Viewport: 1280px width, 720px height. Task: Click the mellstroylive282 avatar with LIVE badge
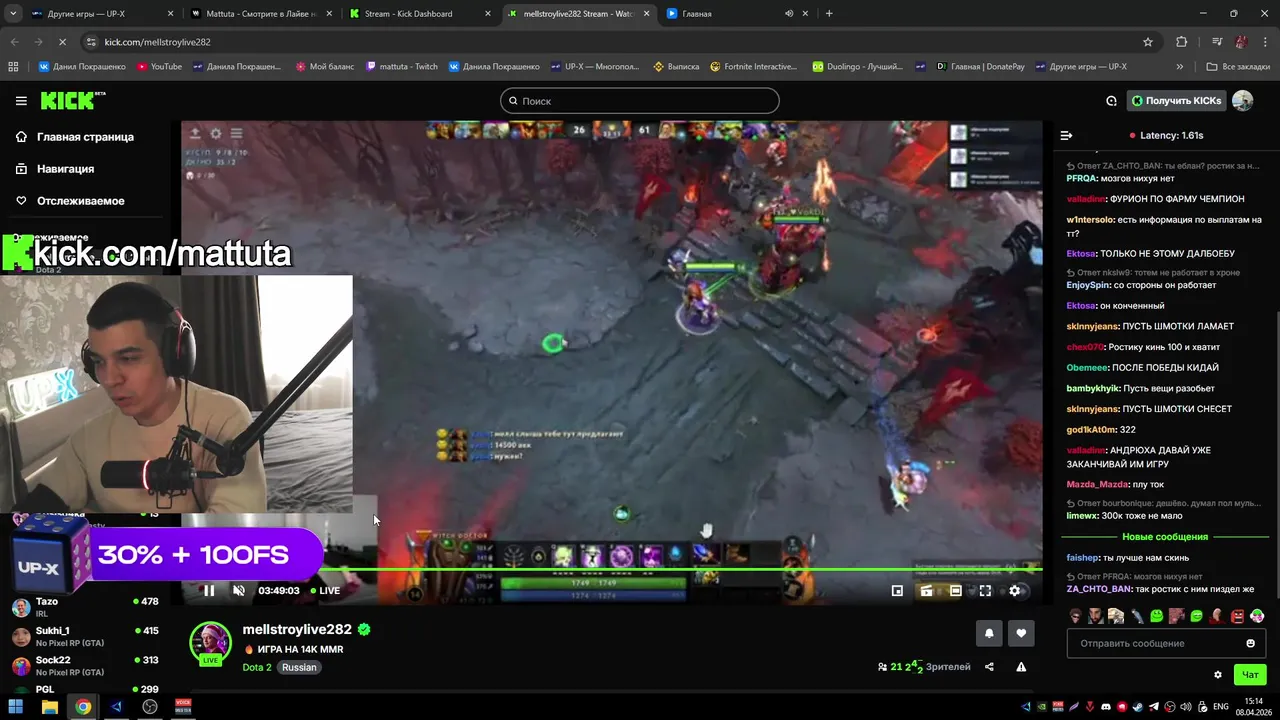click(x=211, y=643)
